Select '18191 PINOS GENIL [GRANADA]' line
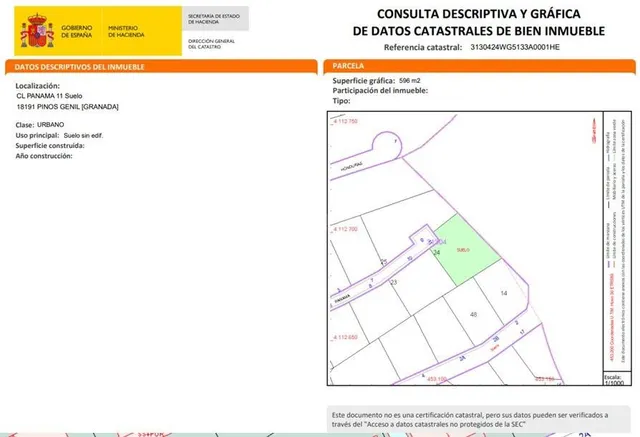This screenshot has height=437, width=640. point(67,107)
